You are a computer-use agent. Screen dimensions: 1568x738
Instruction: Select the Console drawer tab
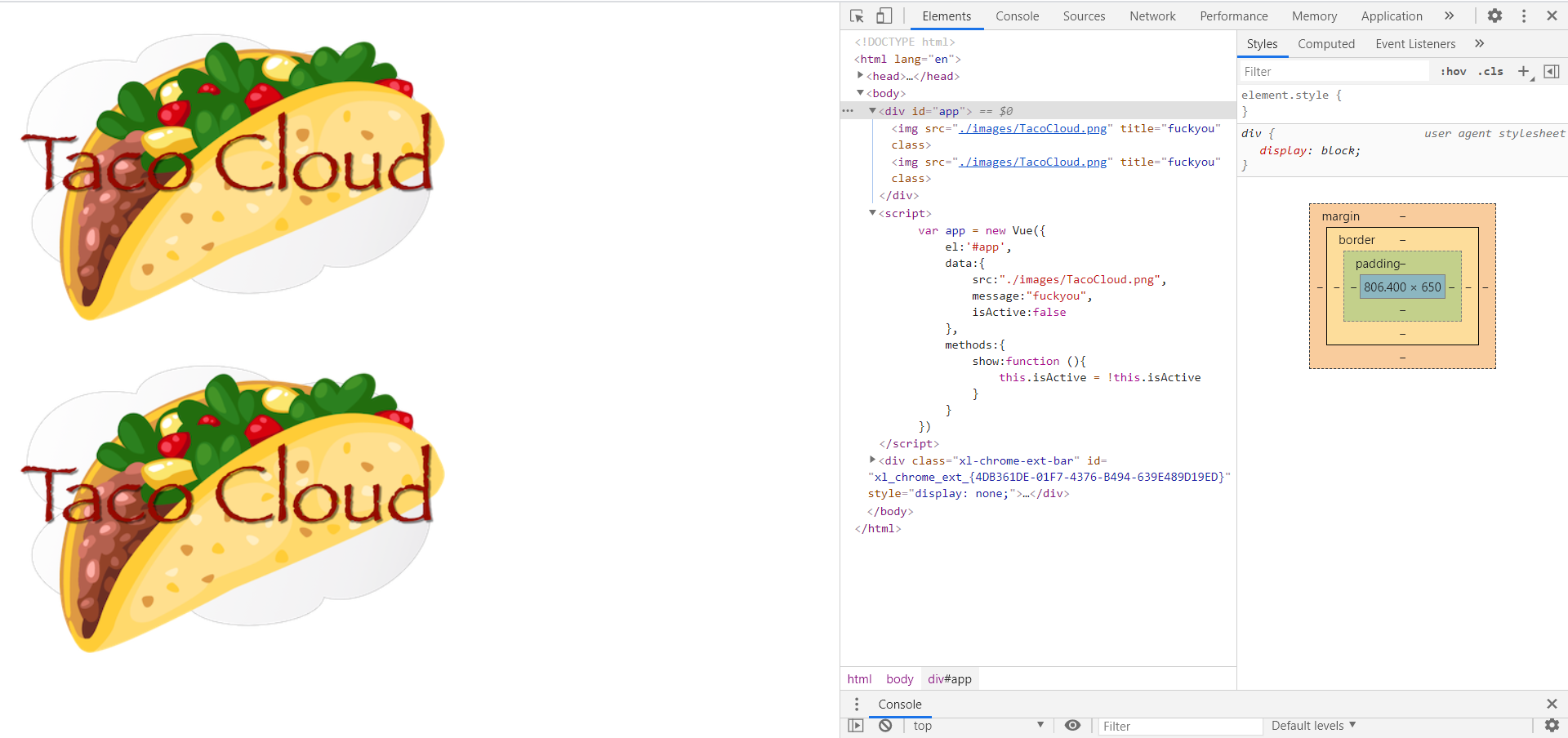(900, 704)
